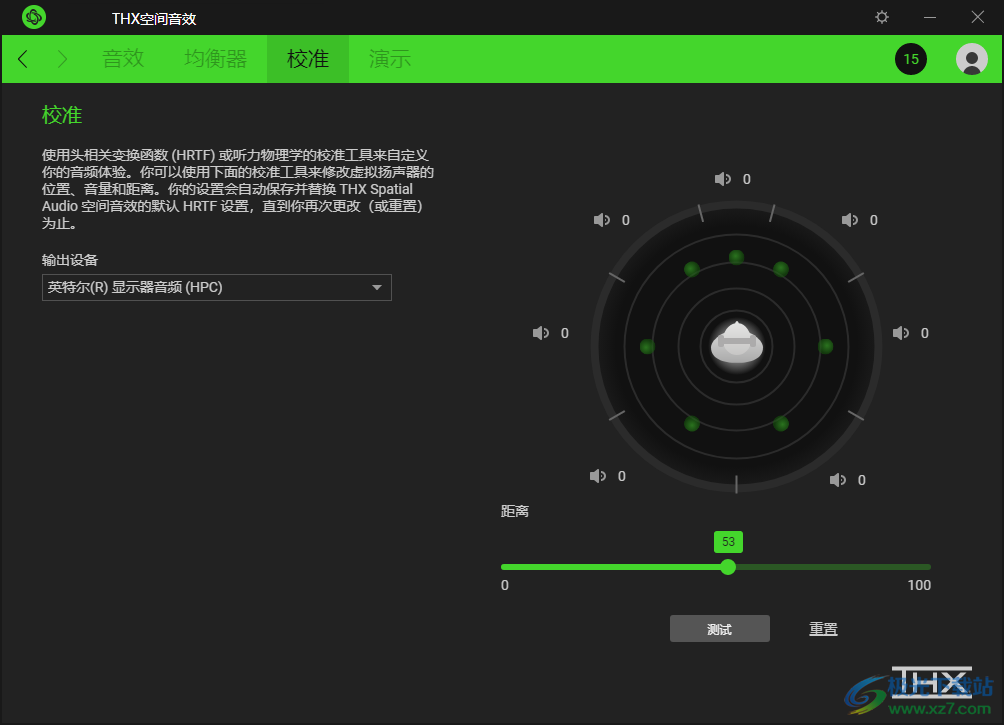This screenshot has height=725, width=1004.
Task: Click the left-side speaker icon near the circle
Action: [540, 333]
